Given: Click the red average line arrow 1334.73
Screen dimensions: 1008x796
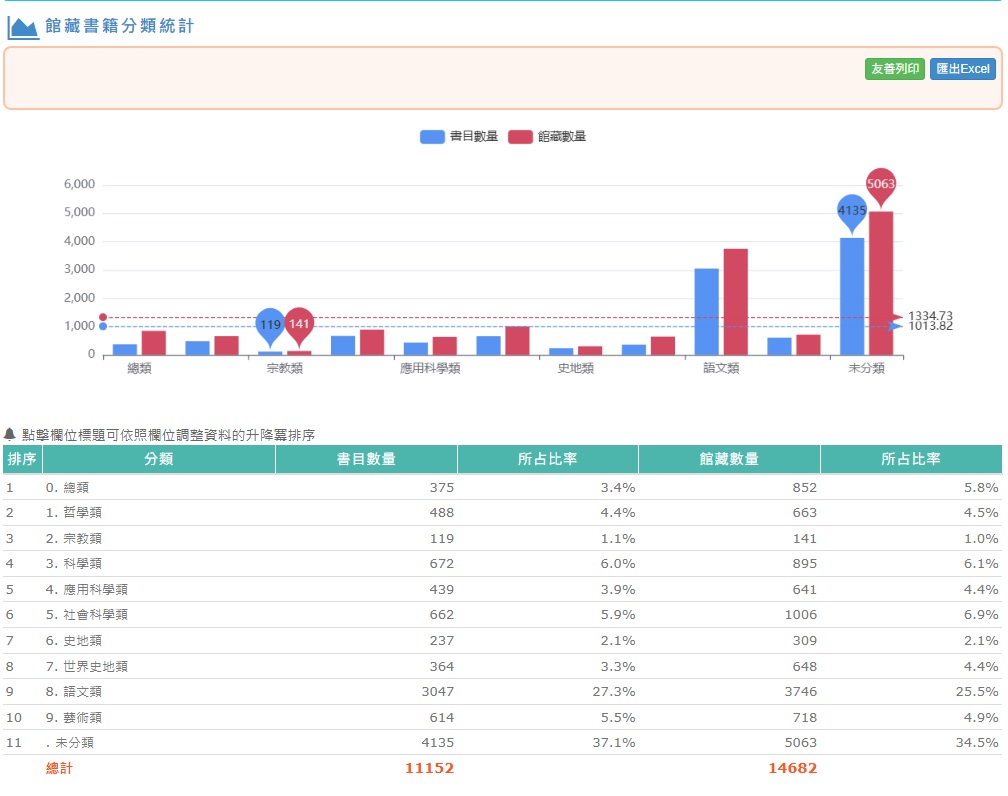Looking at the screenshot, I should (897, 317).
